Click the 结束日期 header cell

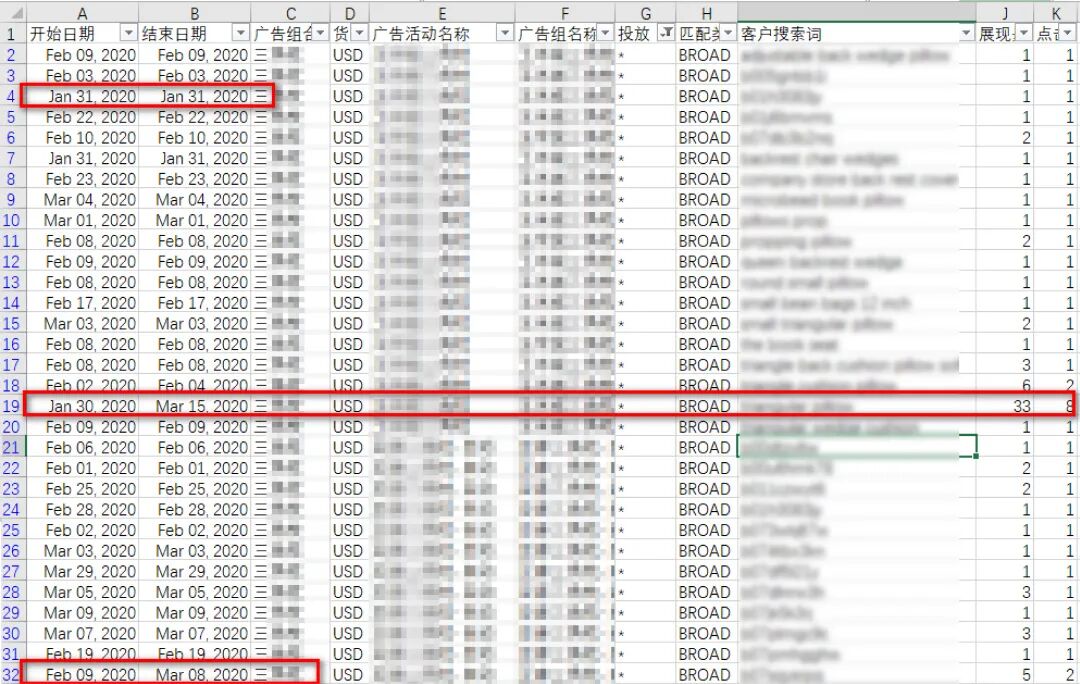click(195, 34)
